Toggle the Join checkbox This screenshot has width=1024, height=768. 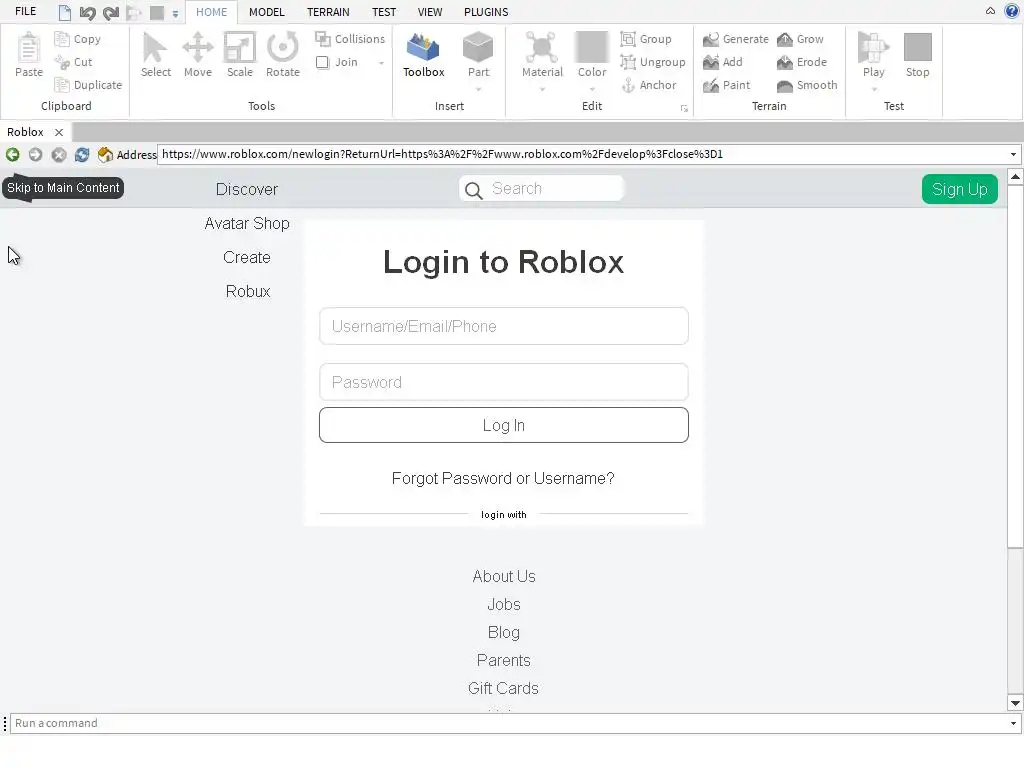323,62
